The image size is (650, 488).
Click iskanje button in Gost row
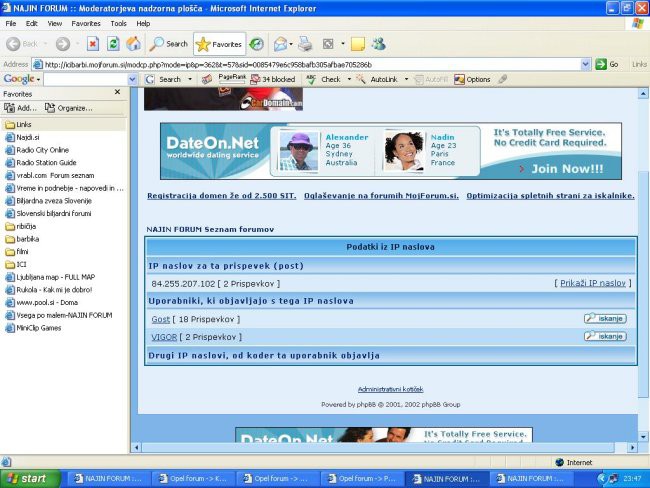click(x=605, y=318)
